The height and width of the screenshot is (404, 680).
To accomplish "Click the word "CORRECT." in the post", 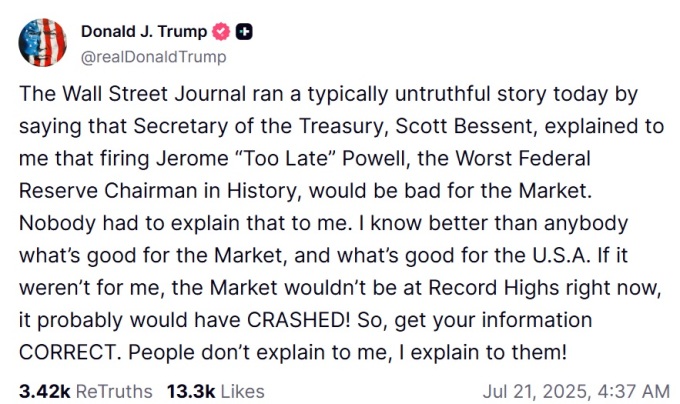I will pyautogui.click(x=70, y=352).
